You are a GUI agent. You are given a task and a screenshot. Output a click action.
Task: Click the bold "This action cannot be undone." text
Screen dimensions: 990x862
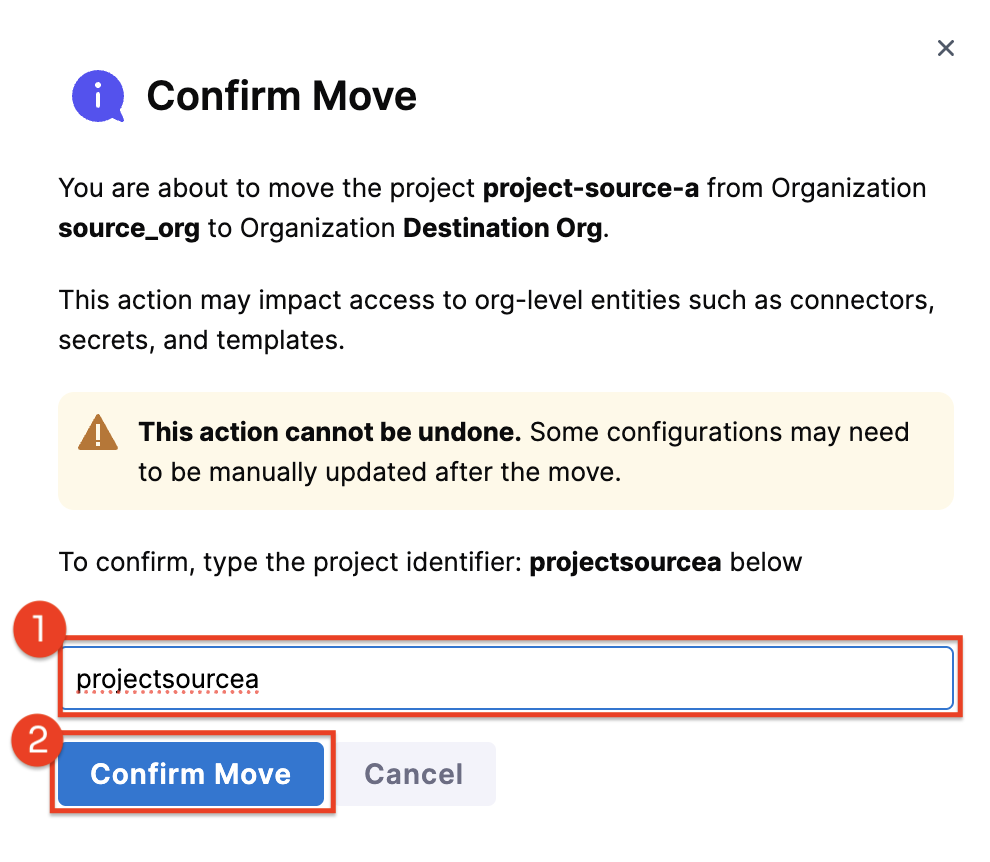click(329, 432)
